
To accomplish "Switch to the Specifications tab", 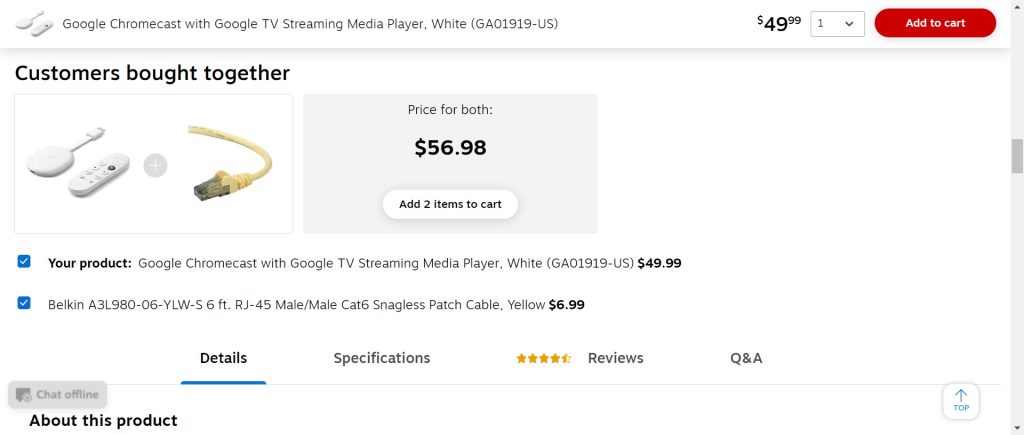I will point(382,358).
